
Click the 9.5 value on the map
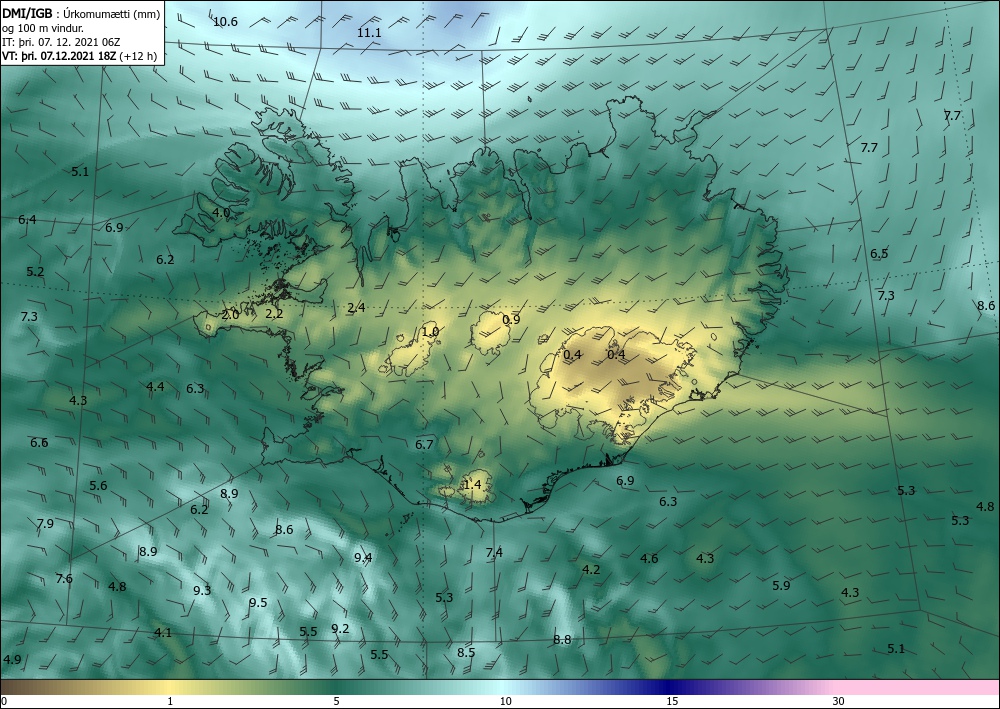[258, 603]
